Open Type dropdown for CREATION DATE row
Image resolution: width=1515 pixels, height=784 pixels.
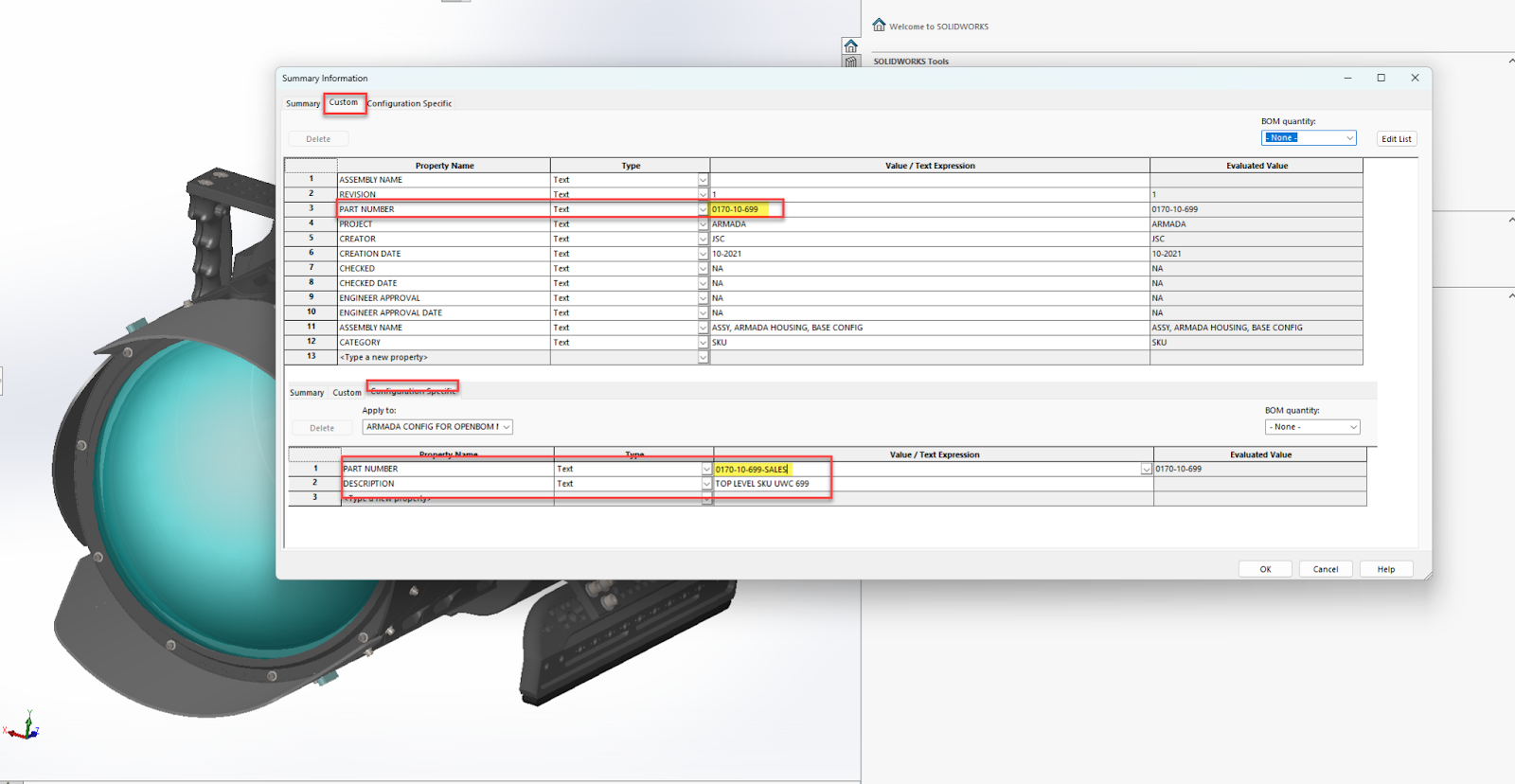pyautogui.click(x=703, y=254)
